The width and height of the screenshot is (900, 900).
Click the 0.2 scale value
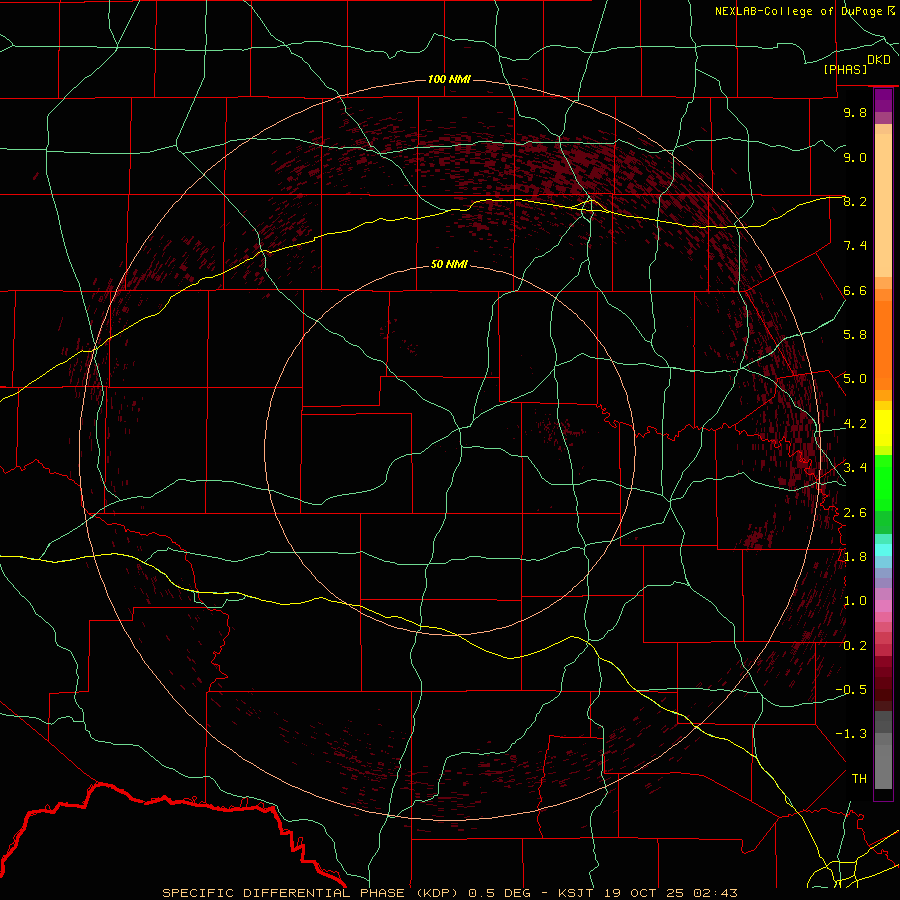855,646
